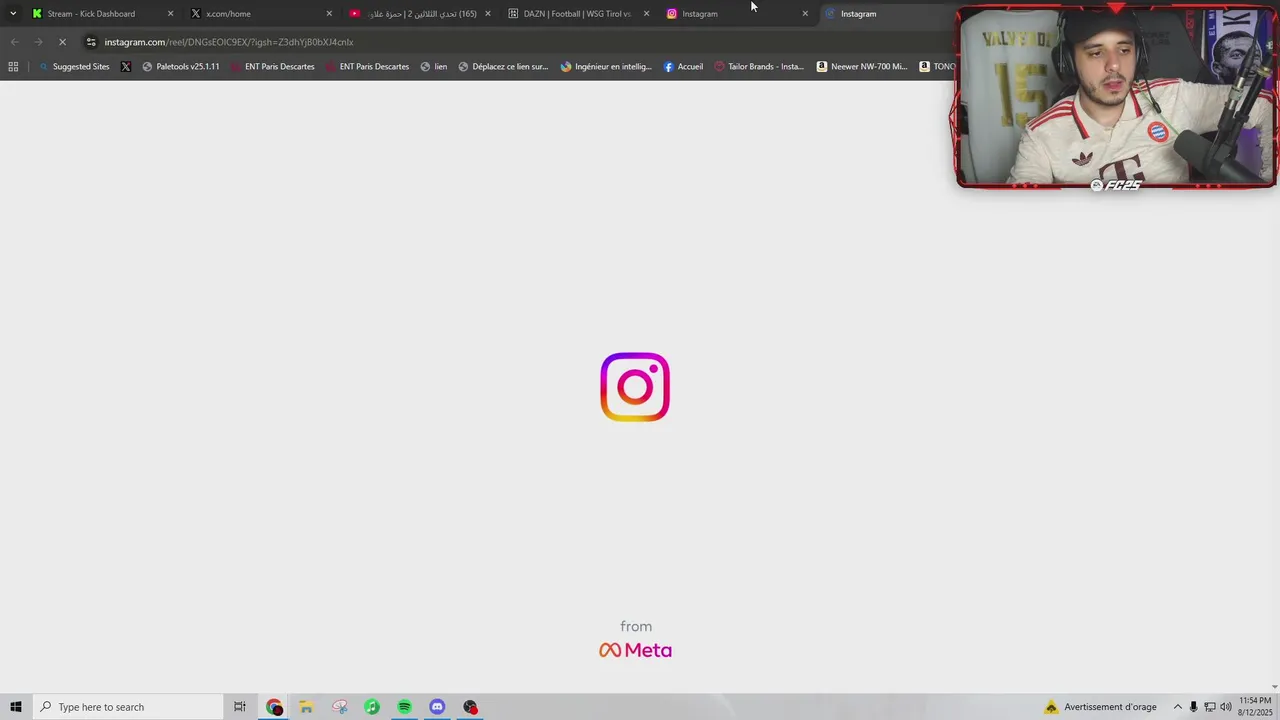Screen dimensions: 1280x720
Task: Open Discord from the taskbar
Action: pyautogui.click(x=437, y=707)
